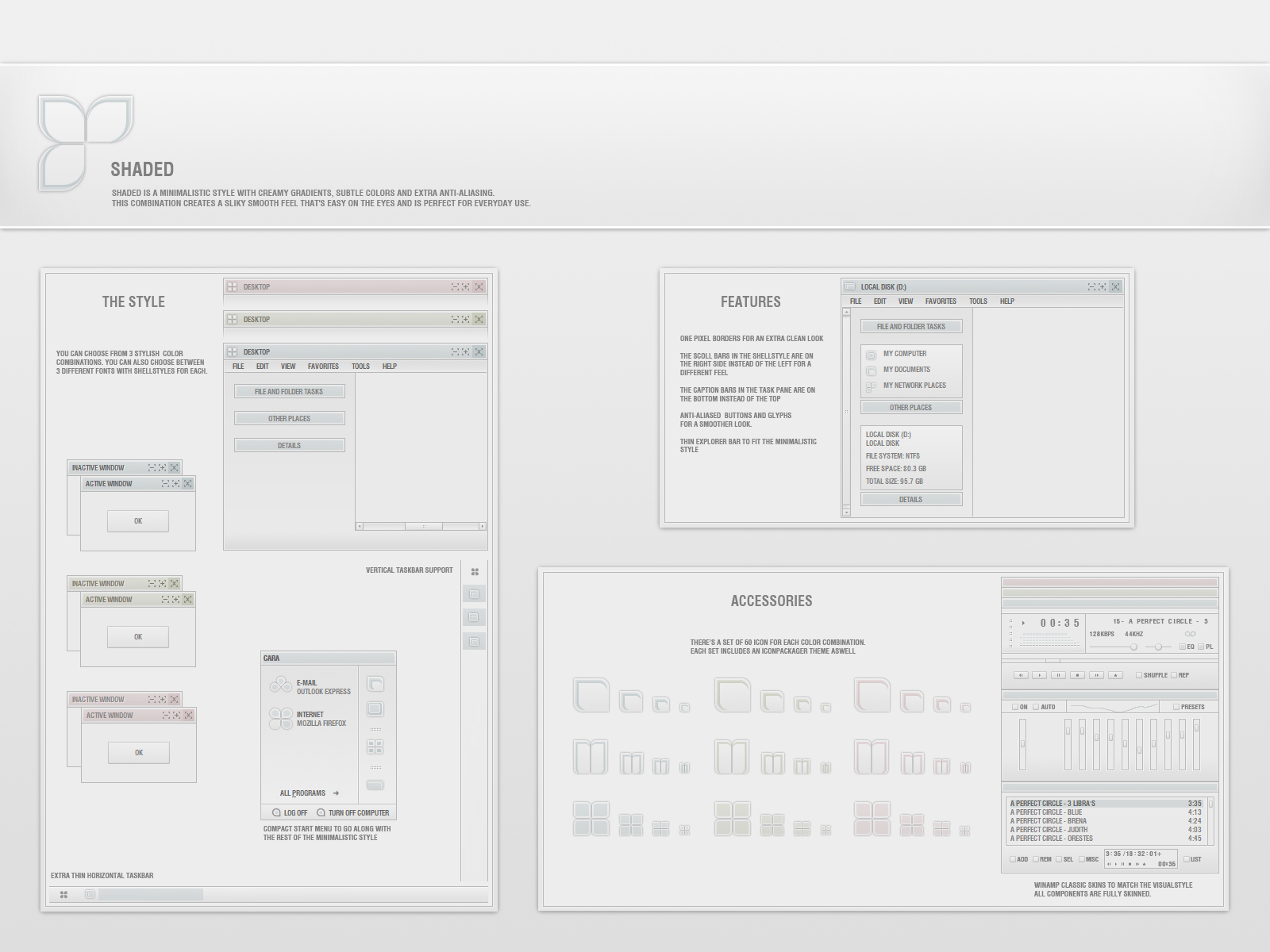Viewport: 1270px width, 952px height.
Task: Click the Winamp stereo indicator icon
Action: click(x=1190, y=634)
